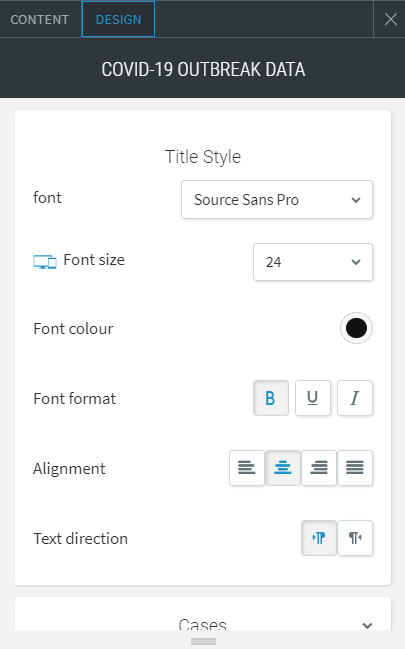Justify the title text
This screenshot has height=649, width=405.
coord(355,468)
